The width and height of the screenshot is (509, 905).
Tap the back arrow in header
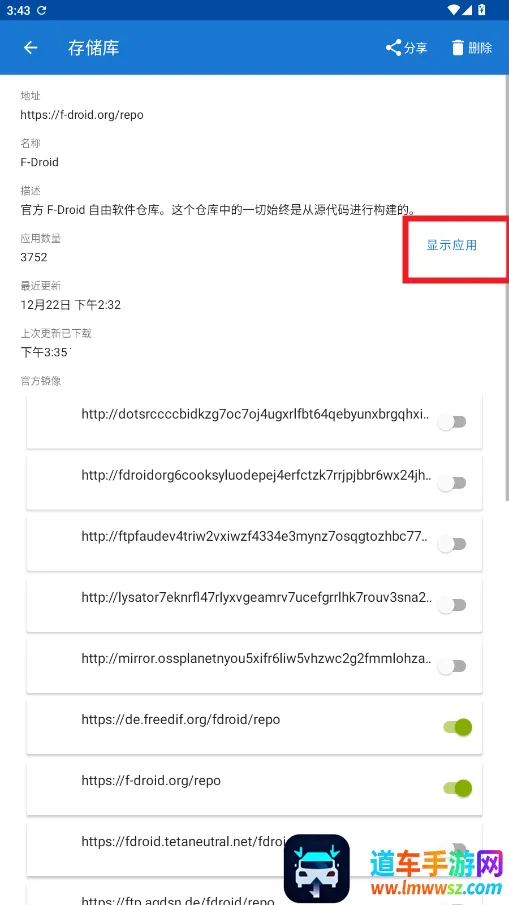click(30, 48)
